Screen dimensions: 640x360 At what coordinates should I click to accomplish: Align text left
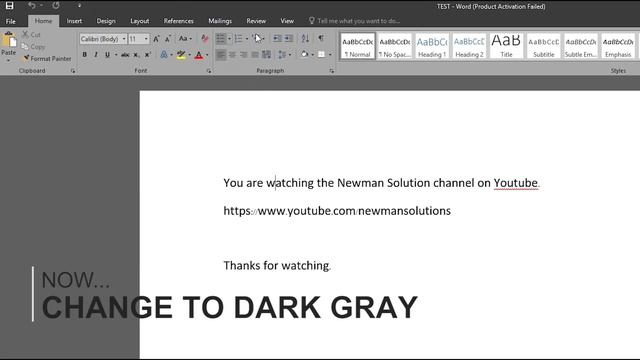coord(221,55)
